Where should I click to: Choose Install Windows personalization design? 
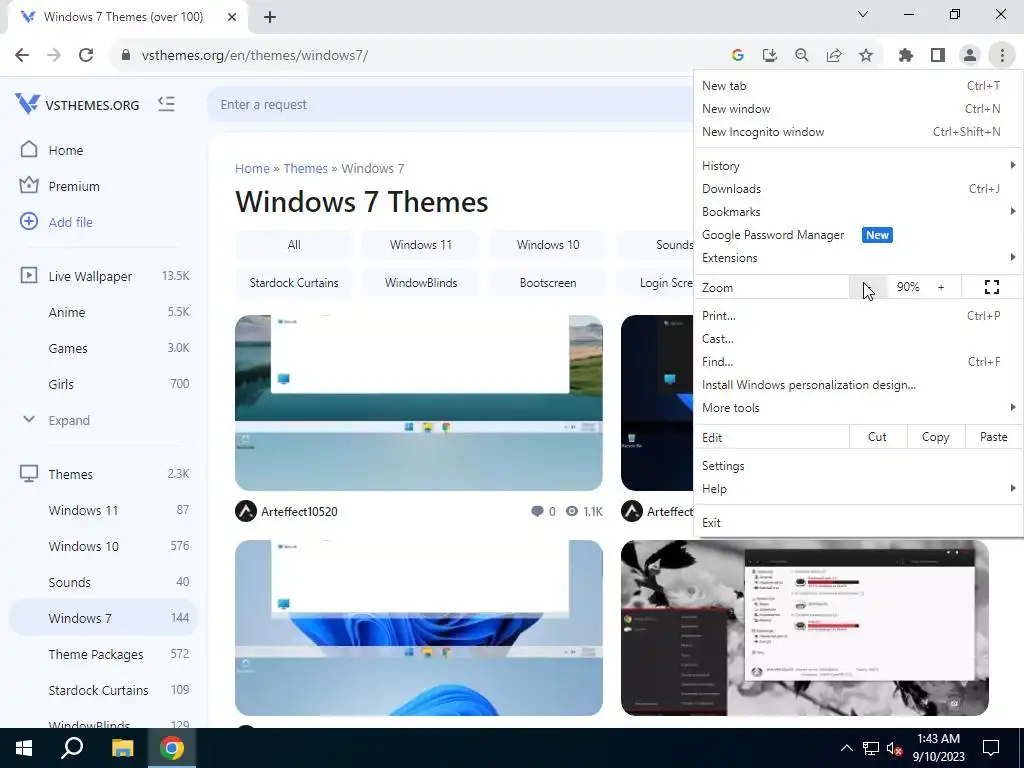click(x=858, y=385)
